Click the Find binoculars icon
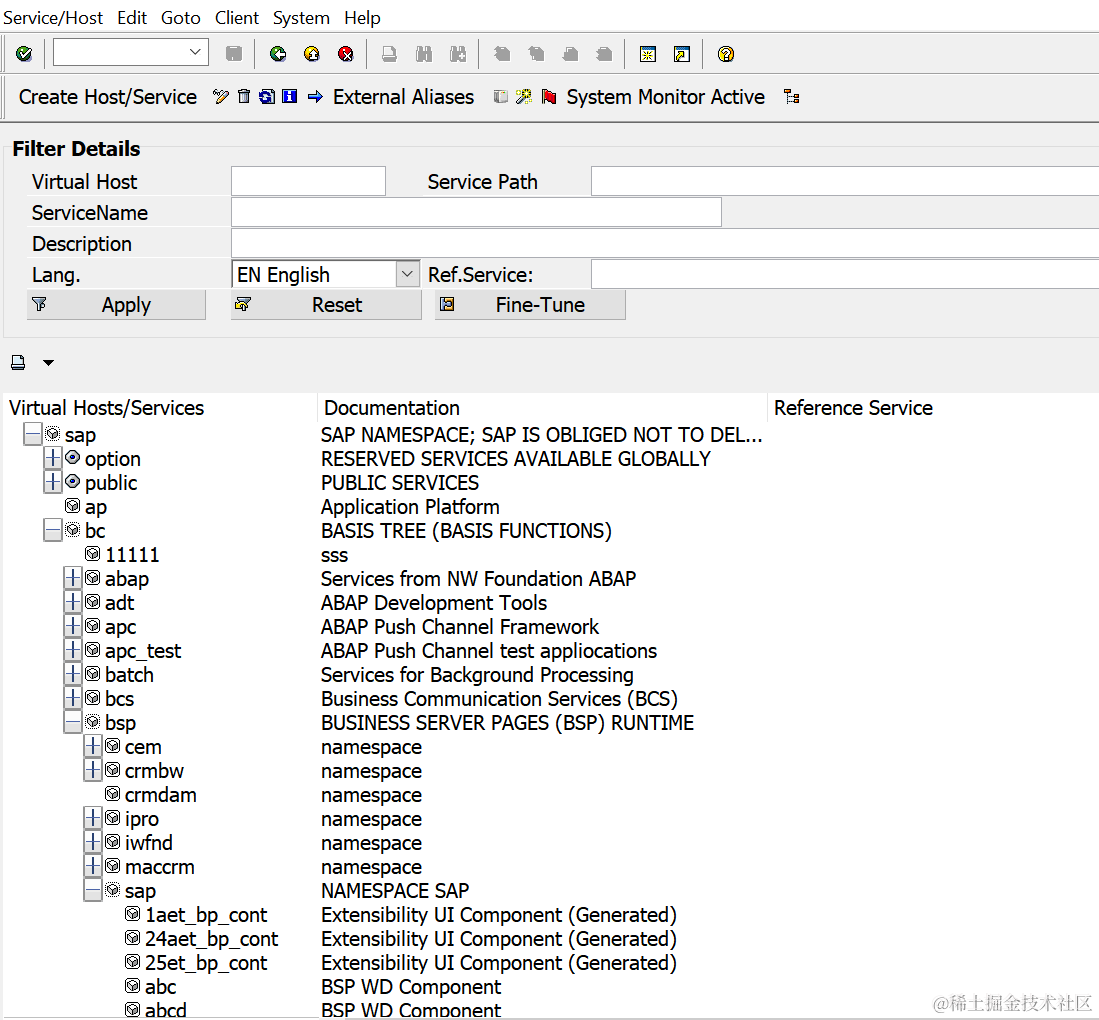 pos(423,54)
